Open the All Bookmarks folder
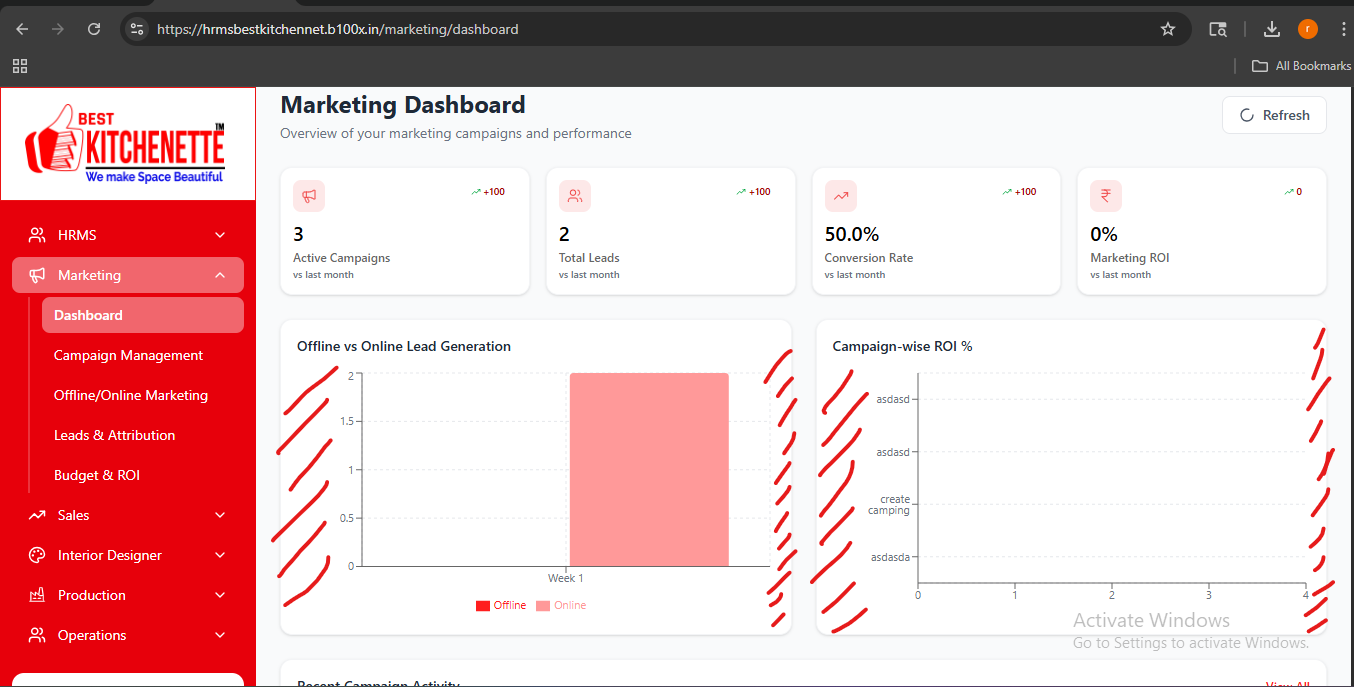 click(1301, 66)
